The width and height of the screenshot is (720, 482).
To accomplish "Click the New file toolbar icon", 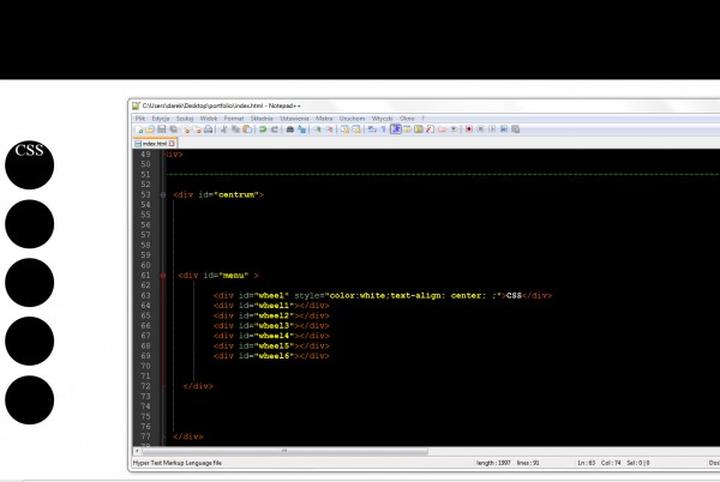I will coord(140,129).
